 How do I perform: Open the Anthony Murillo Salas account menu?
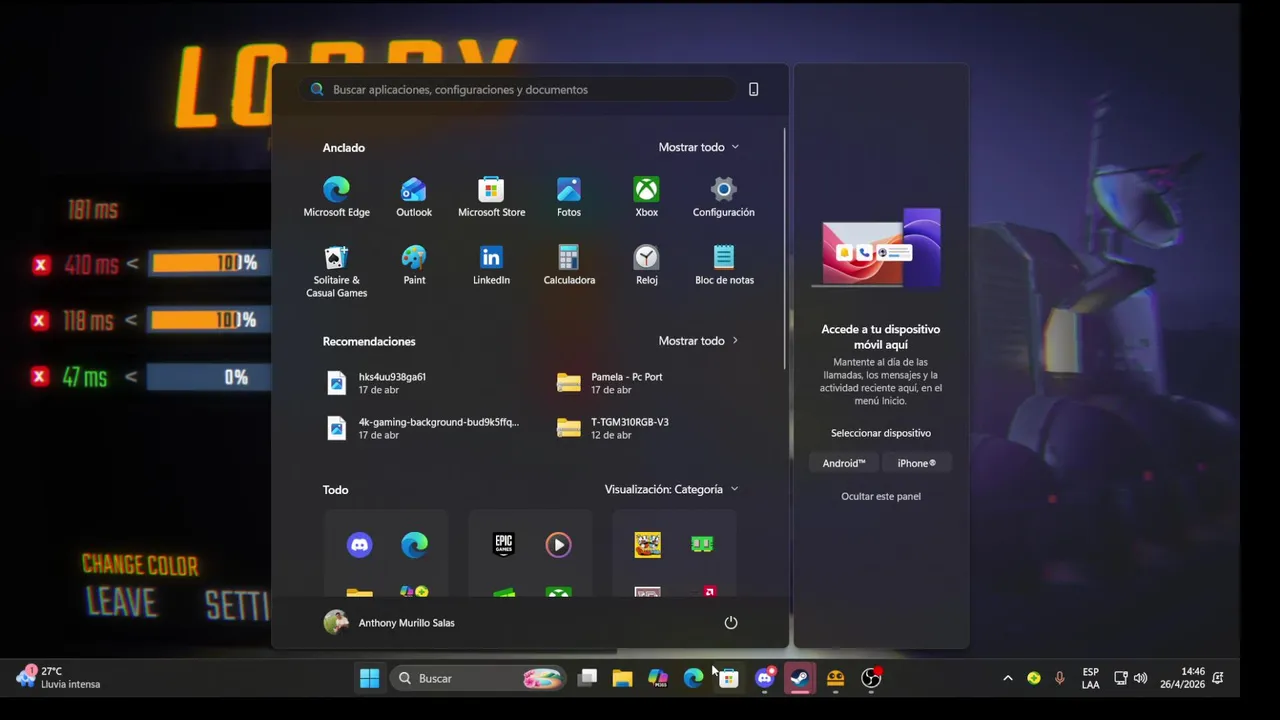(389, 622)
